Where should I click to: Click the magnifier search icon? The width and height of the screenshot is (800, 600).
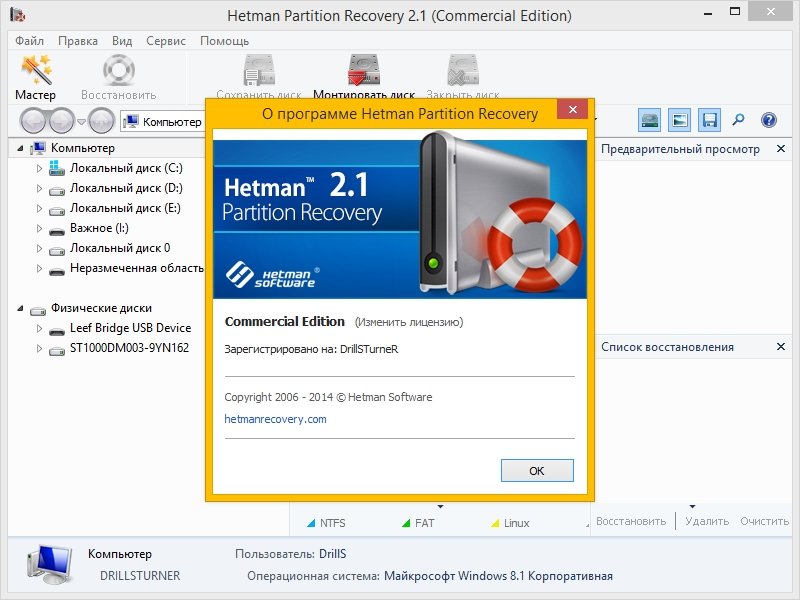click(x=738, y=120)
